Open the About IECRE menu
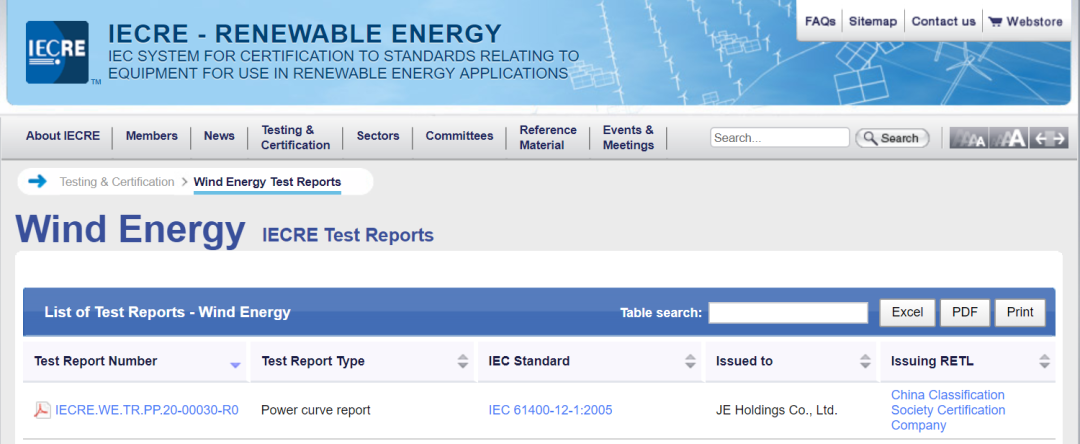This screenshot has width=1080, height=444. pos(63,136)
